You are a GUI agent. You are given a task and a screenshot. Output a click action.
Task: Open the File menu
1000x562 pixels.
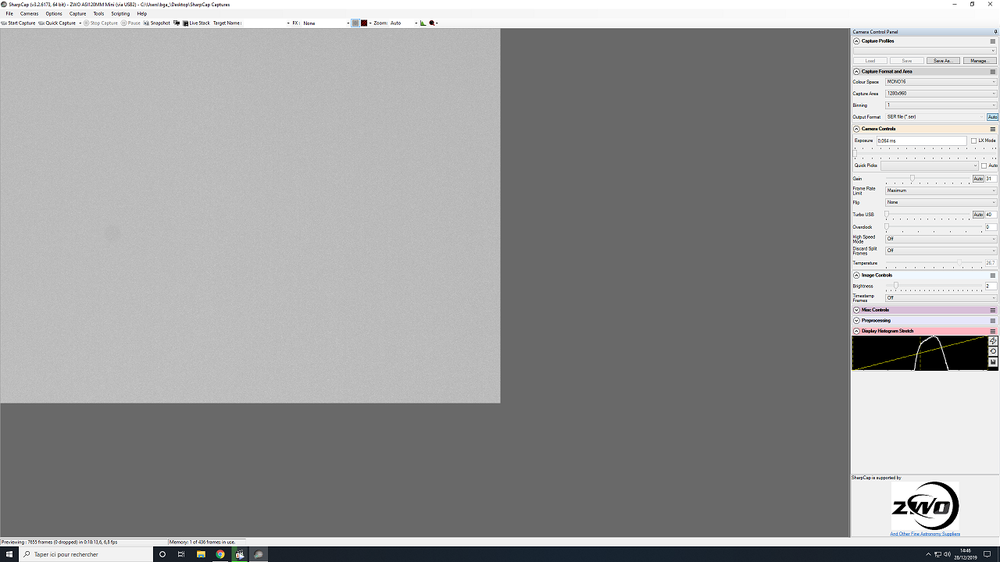coord(10,13)
